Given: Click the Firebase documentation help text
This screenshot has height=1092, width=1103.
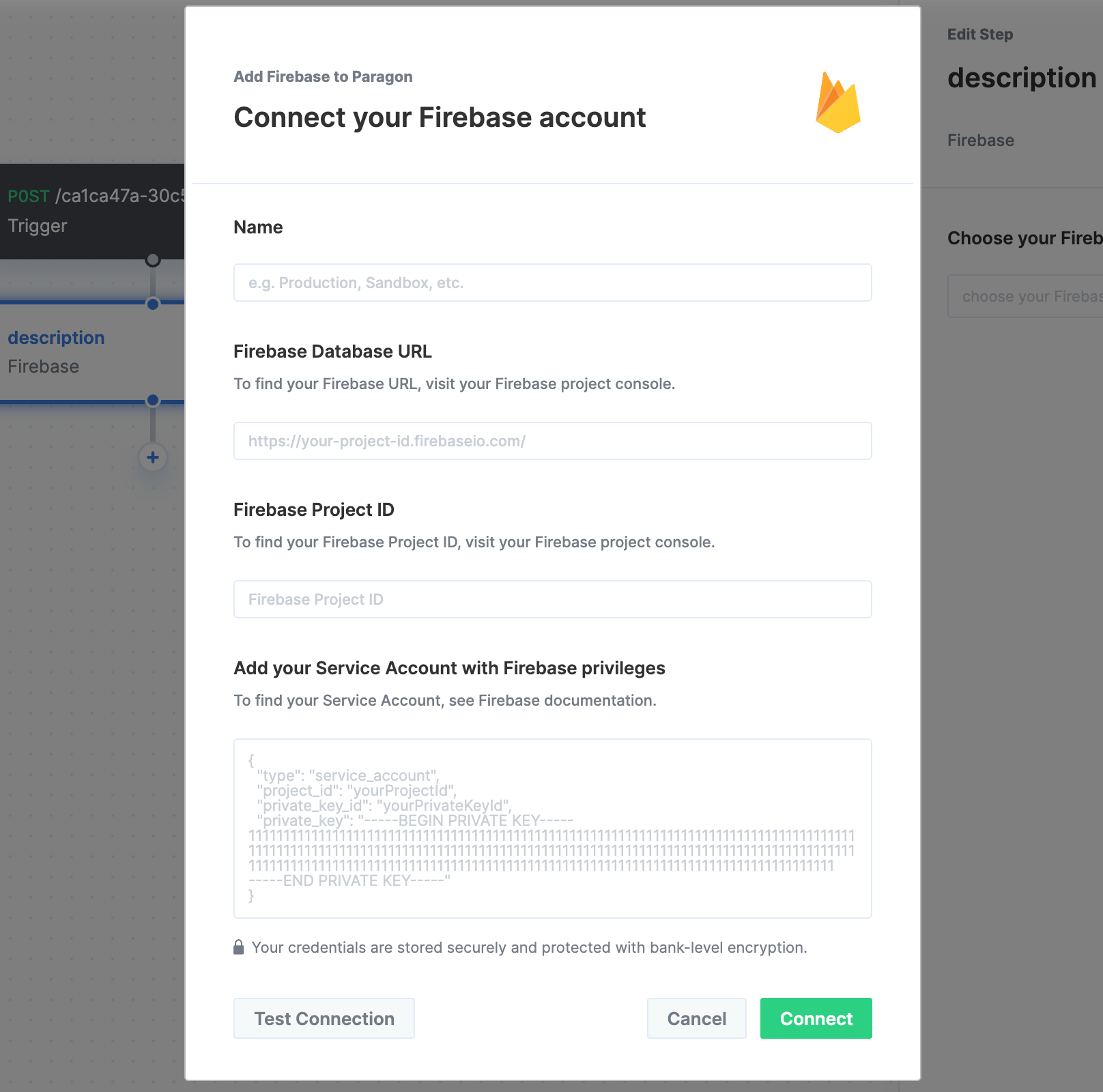Looking at the screenshot, I should (445, 700).
